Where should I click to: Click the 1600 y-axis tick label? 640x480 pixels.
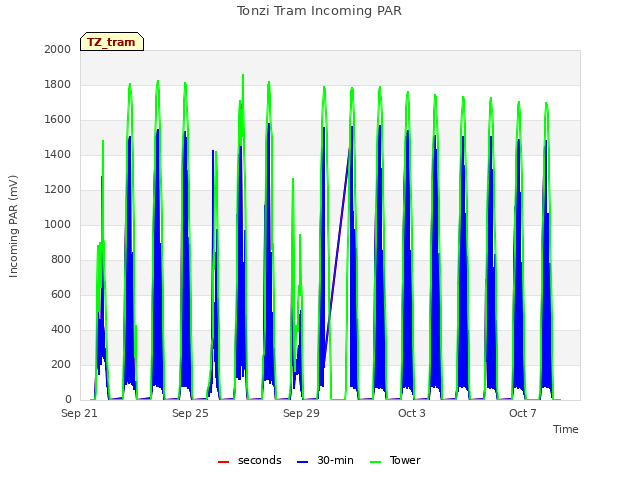(x=58, y=120)
